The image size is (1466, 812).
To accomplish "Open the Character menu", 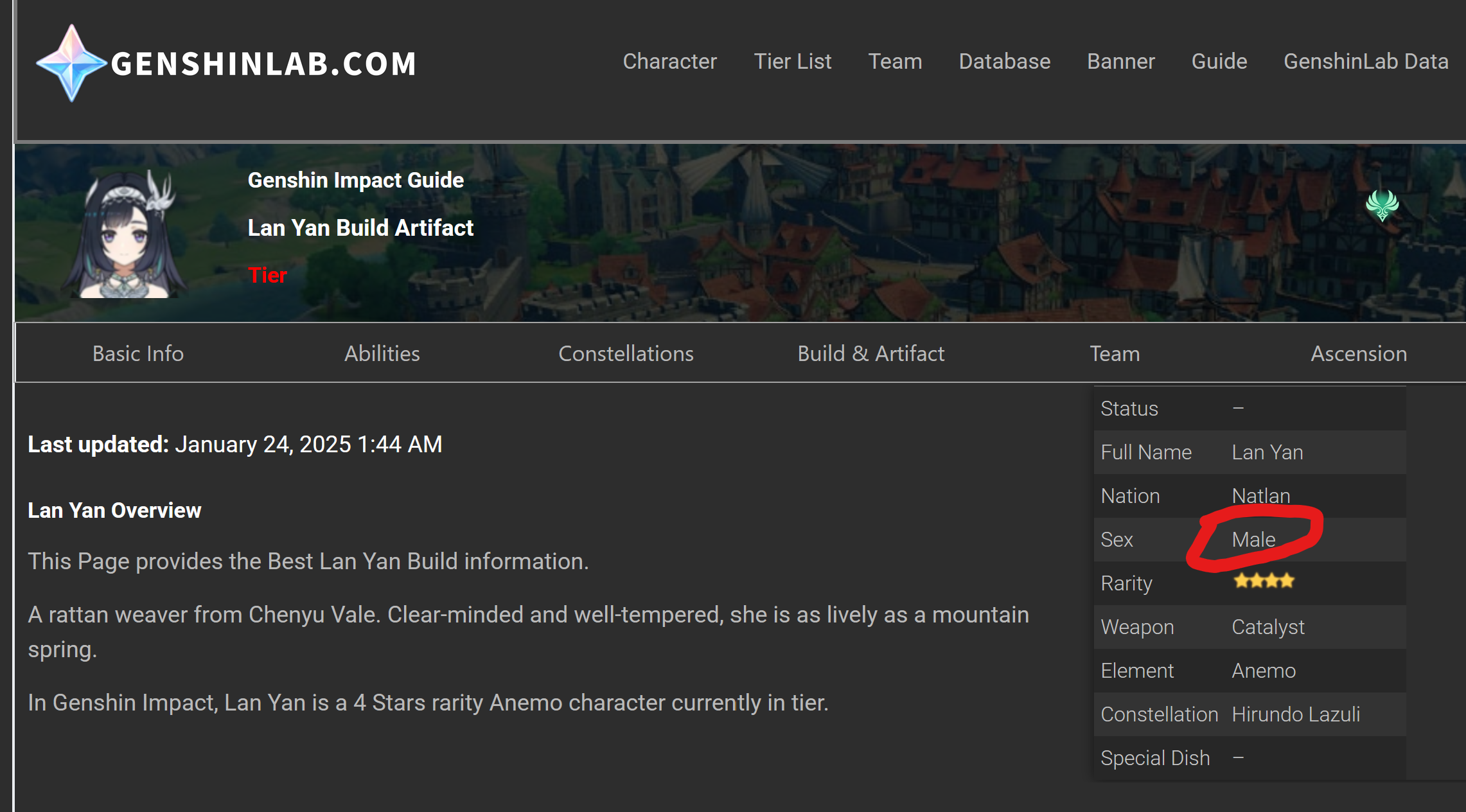I will [x=669, y=62].
